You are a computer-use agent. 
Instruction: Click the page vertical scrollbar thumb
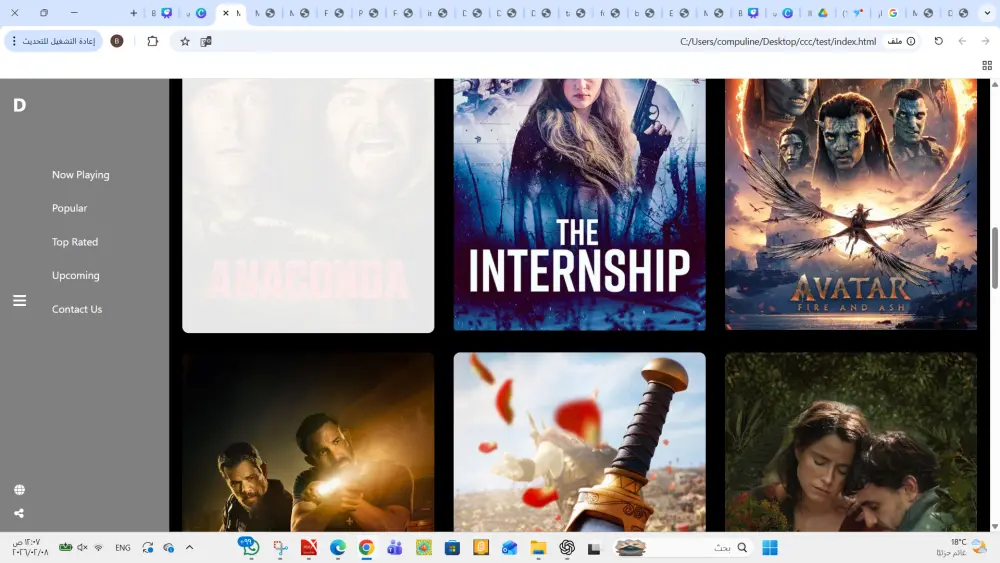tap(994, 258)
